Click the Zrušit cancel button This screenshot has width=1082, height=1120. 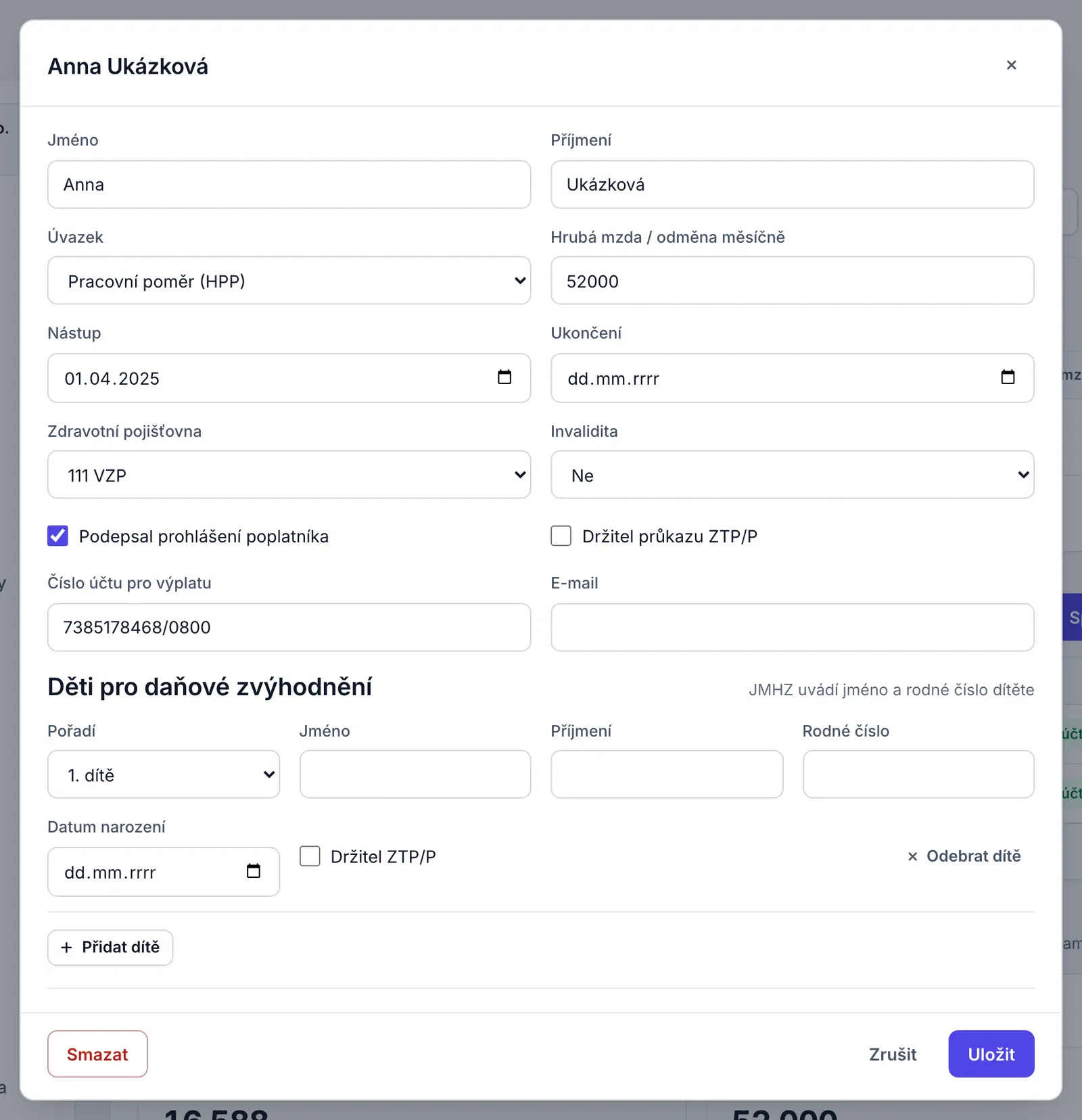(893, 1054)
